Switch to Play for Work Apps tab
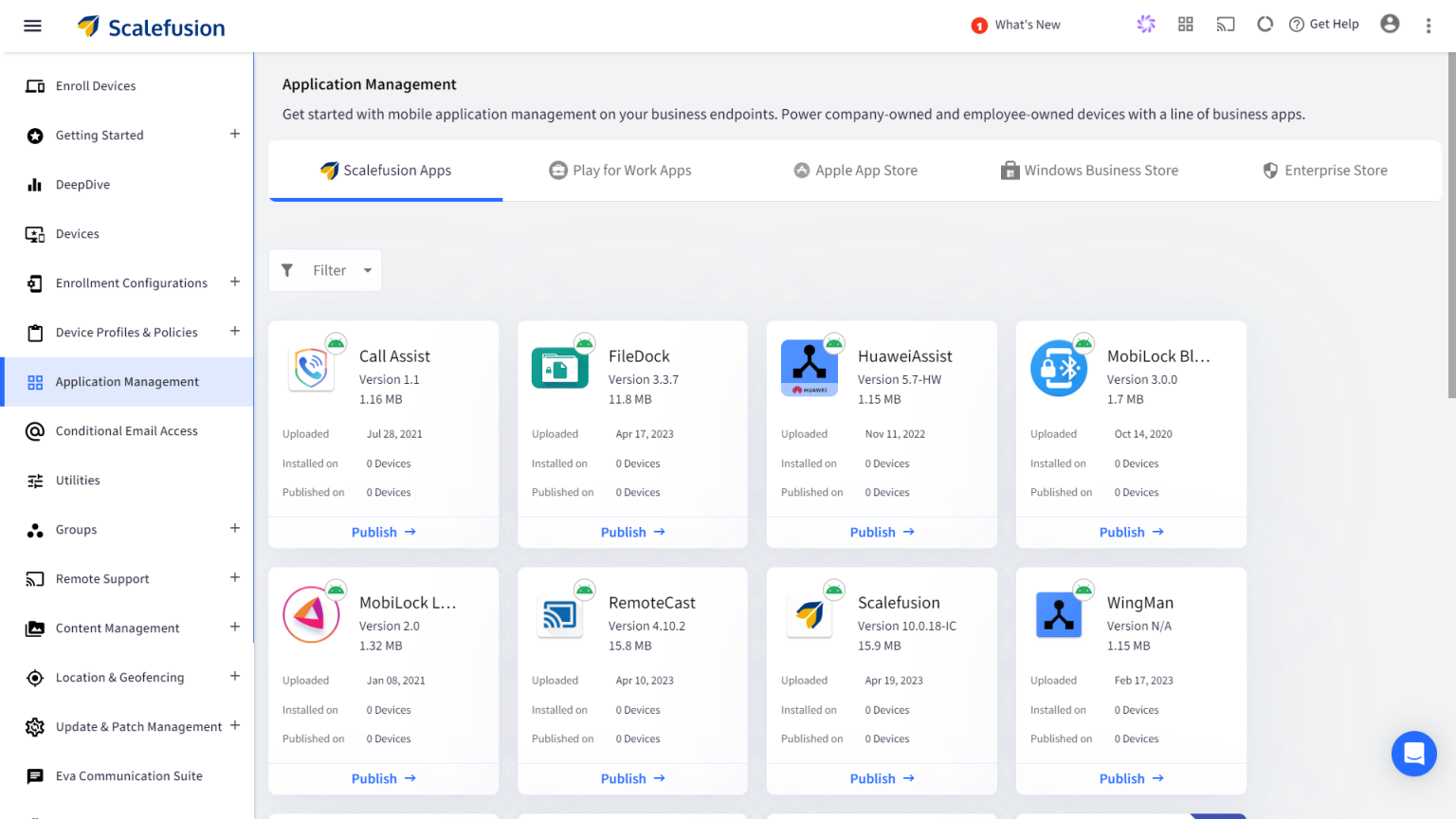Screen dimensions: 1456x819 coord(621,171)
